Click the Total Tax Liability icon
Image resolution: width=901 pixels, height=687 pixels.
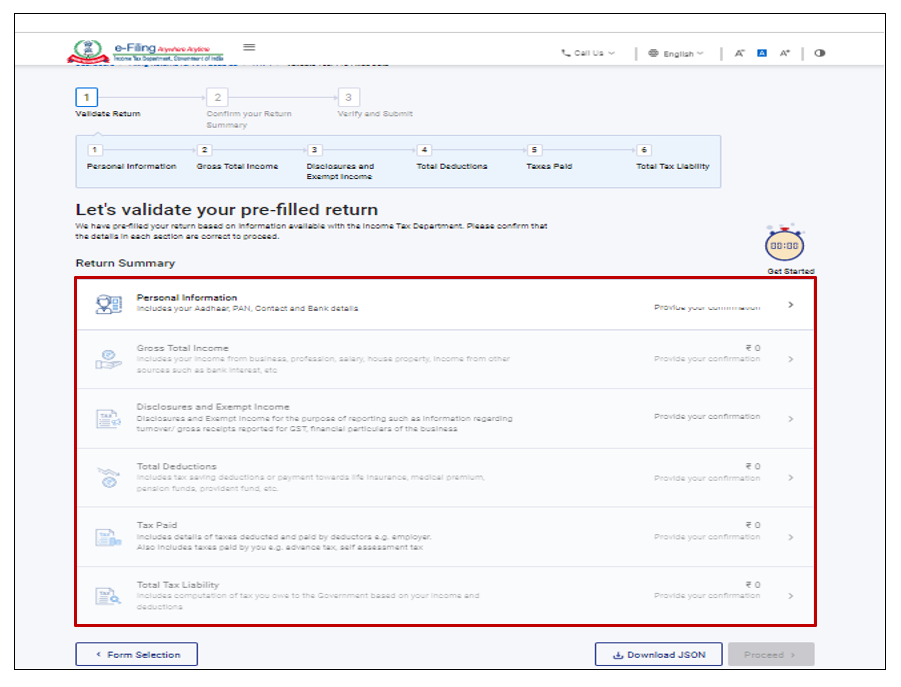108,596
